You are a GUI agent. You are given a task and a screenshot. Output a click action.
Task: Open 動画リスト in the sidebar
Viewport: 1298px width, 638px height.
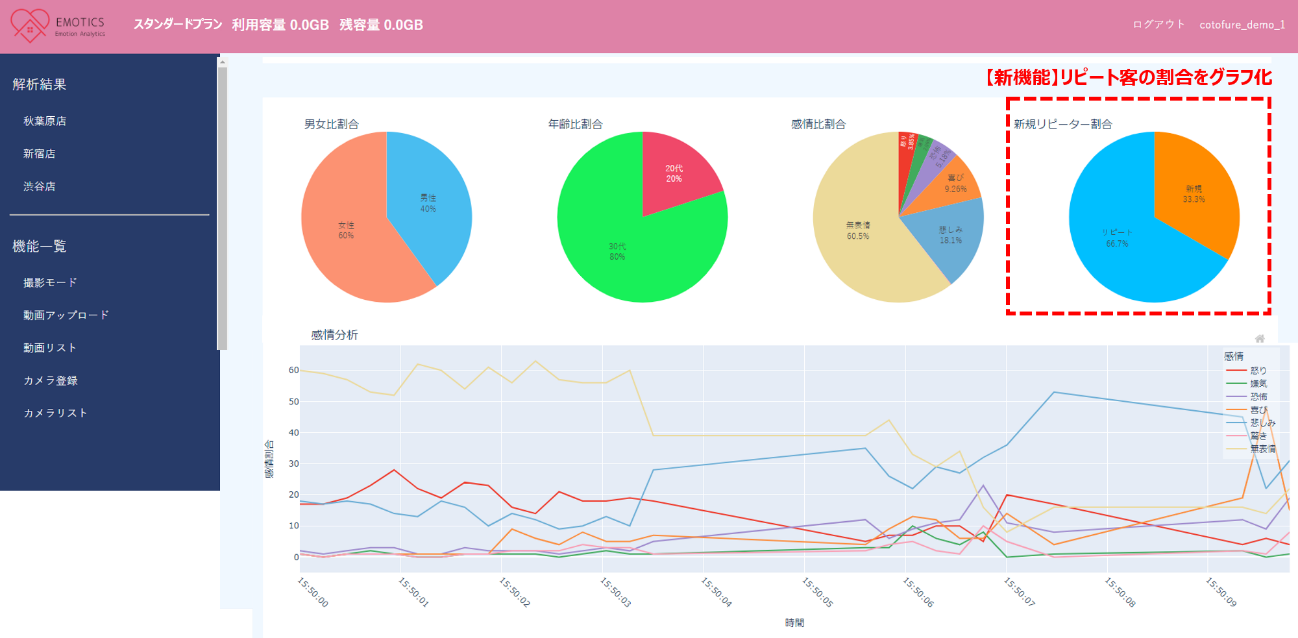[50, 348]
